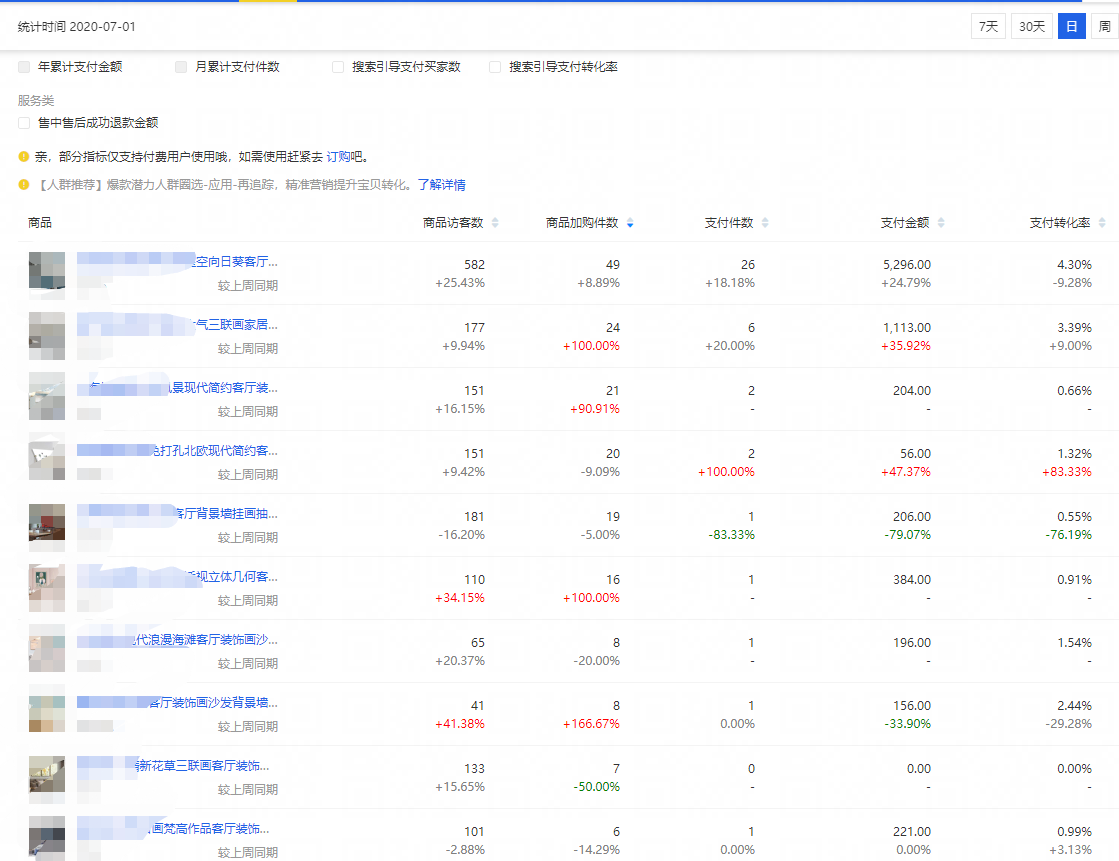
Task: Select the 搜索引导支付买家数 checkbox
Action: pos(337,67)
